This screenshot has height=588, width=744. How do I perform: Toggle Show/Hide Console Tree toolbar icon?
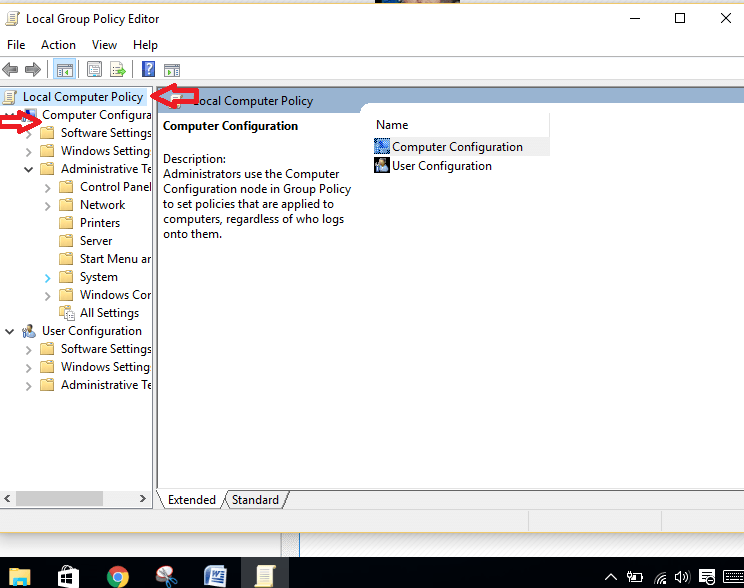click(65, 70)
